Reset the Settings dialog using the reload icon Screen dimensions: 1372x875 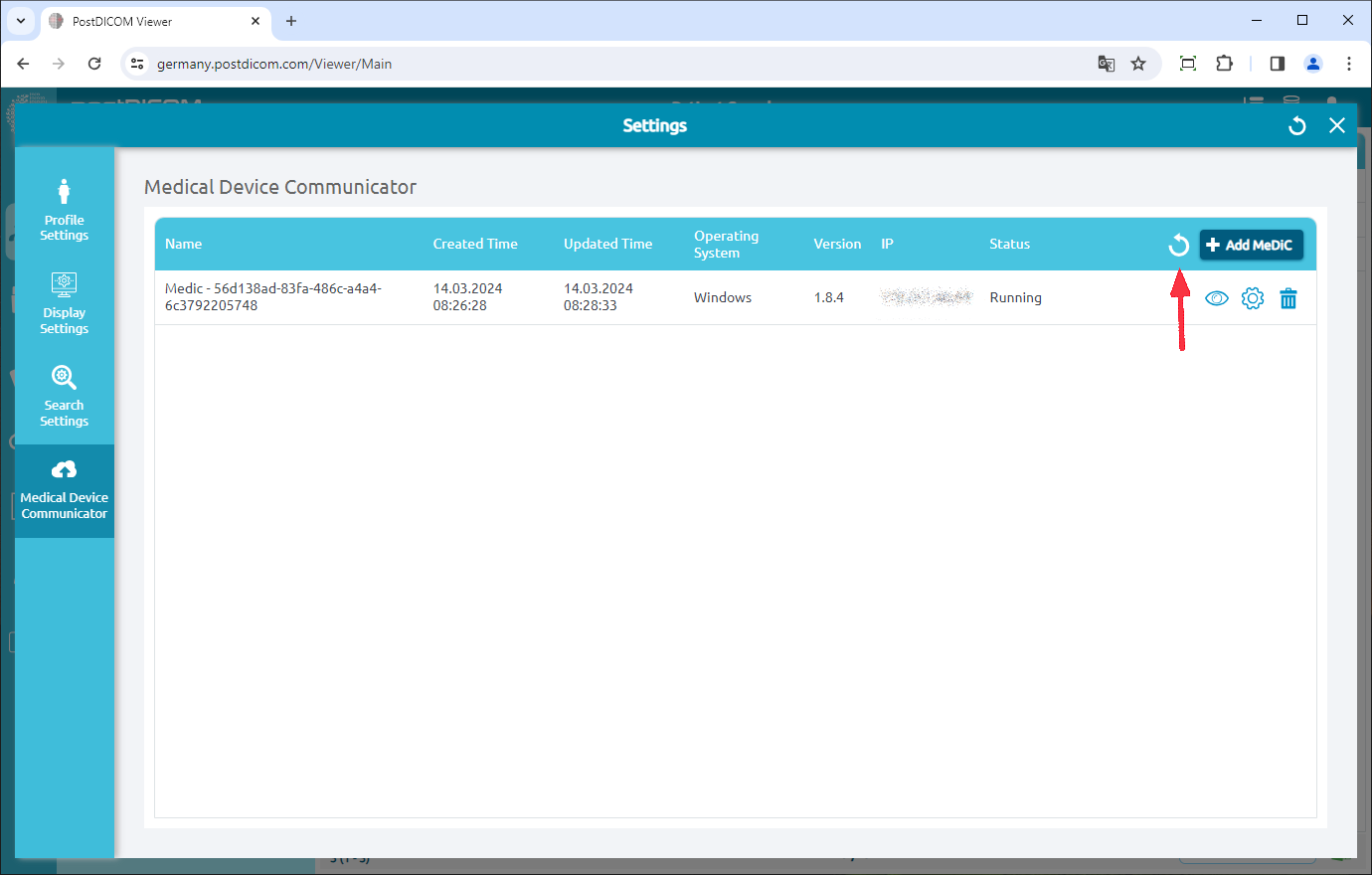1296,125
